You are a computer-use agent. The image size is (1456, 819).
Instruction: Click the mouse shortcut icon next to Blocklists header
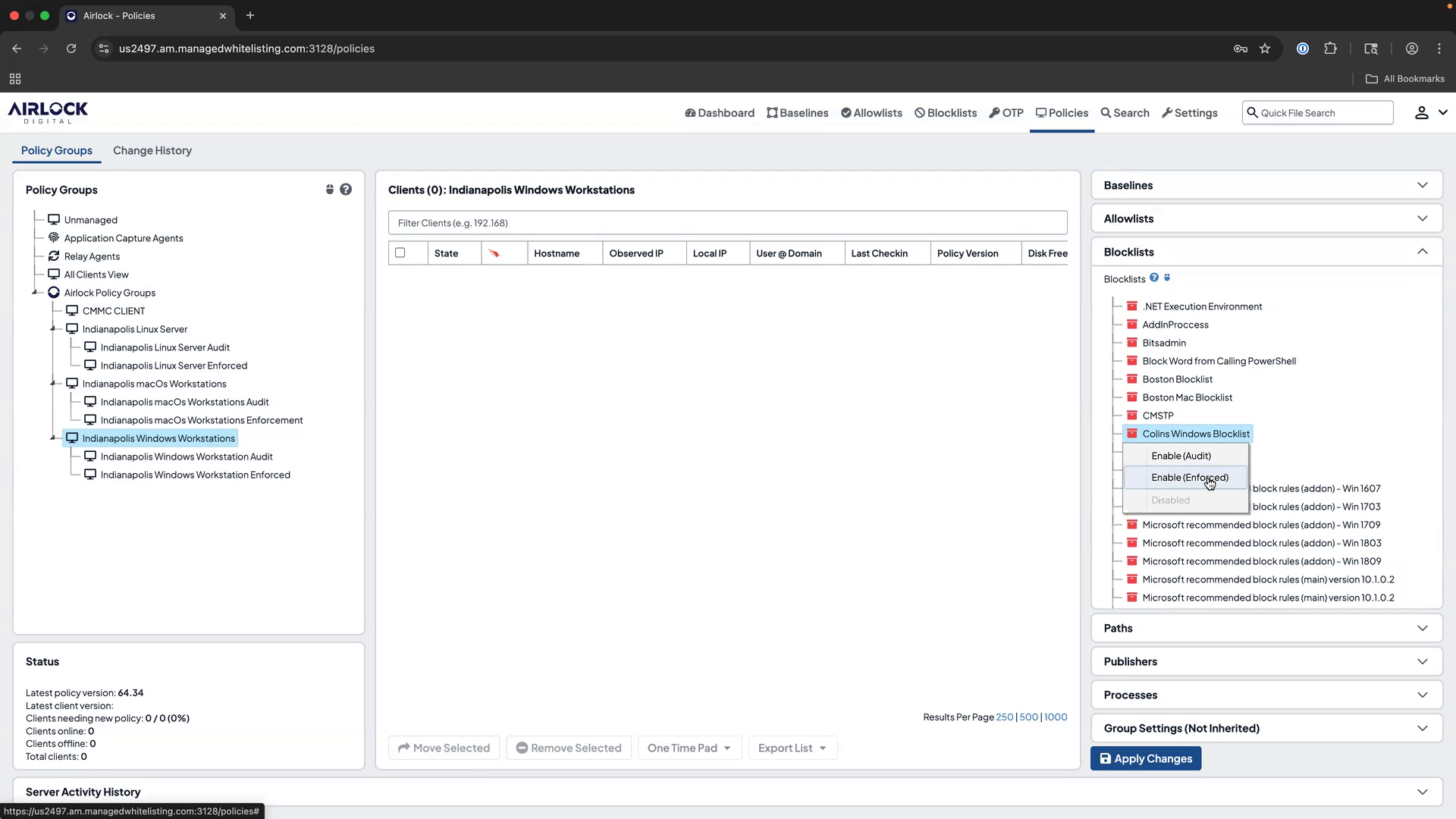click(1167, 278)
